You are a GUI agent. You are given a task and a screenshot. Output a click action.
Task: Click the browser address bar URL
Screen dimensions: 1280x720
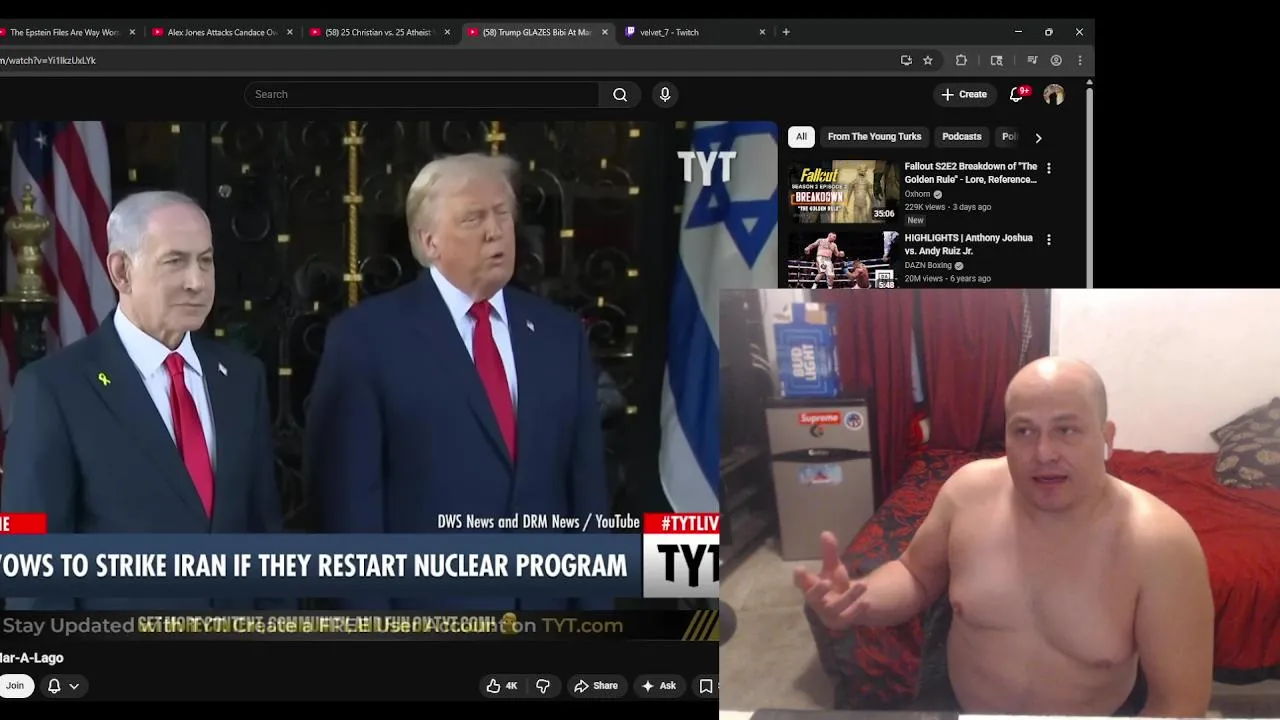[48, 60]
